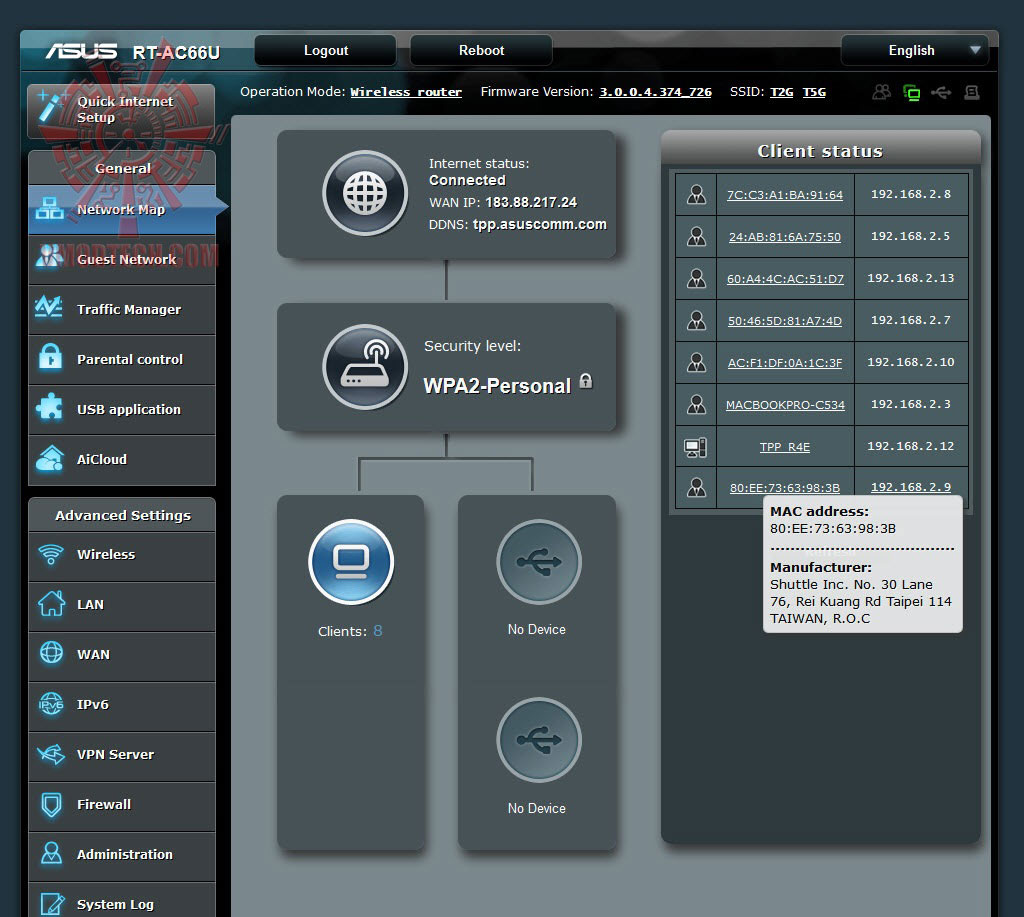
Task: Click IP address 192.168.2.8
Action: 911,194
